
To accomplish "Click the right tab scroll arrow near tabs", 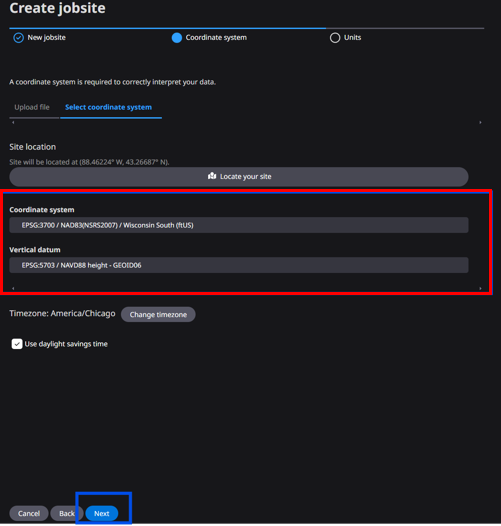I will coord(480,122).
